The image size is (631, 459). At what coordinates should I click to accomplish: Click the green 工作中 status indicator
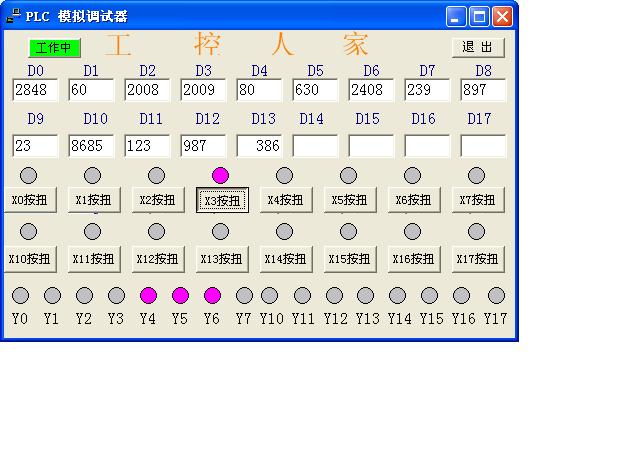click(54, 48)
